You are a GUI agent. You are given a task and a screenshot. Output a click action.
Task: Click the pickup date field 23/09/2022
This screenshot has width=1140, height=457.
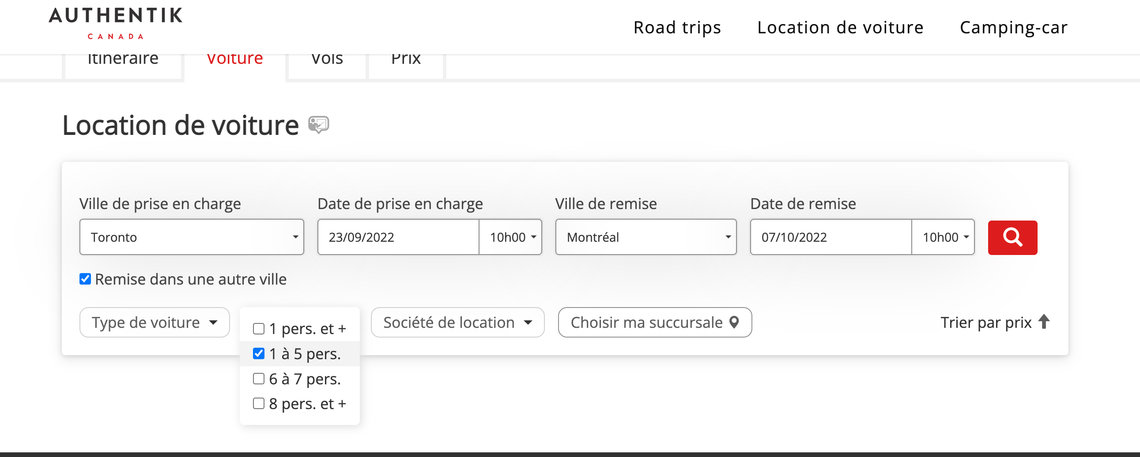click(x=398, y=237)
